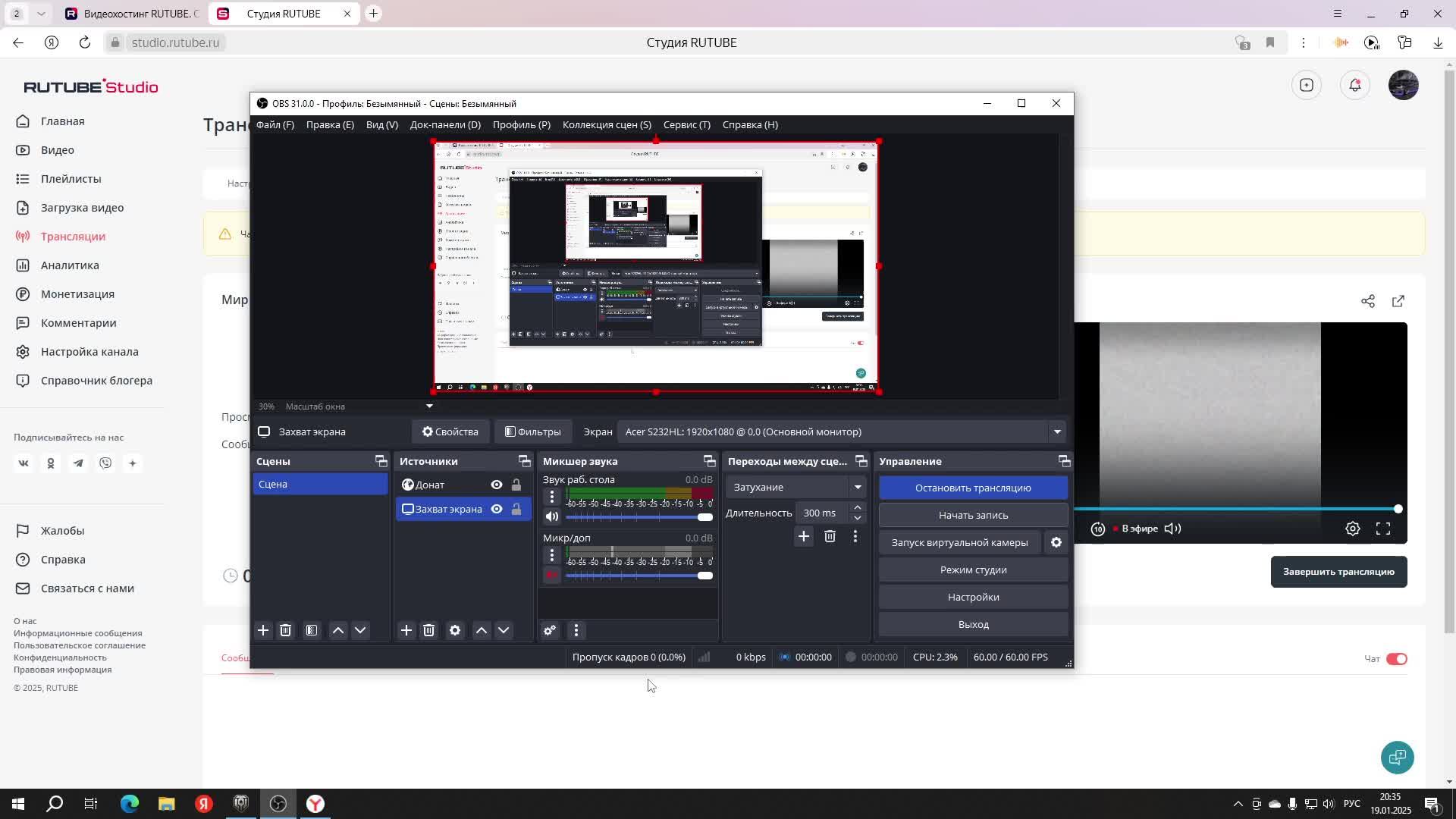The image size is (1456, 819).
Task: Open OBS Правка menu
Action: pos(330,124)
